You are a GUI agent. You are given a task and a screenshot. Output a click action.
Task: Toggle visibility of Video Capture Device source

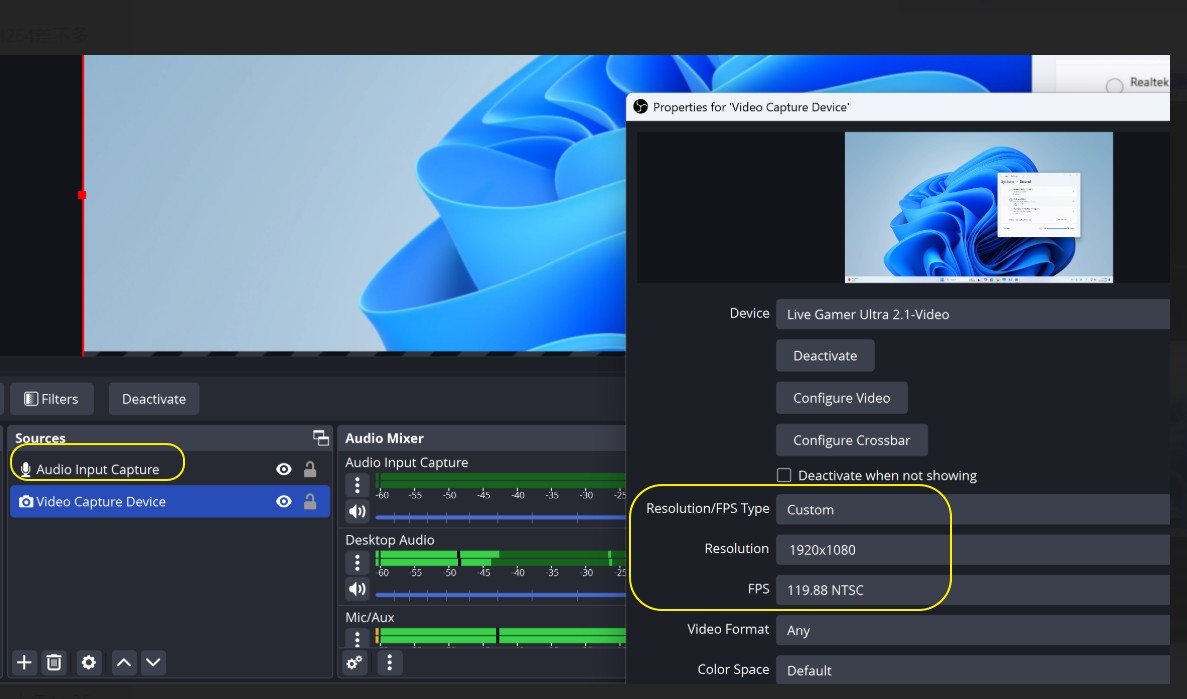coord(284,502)
